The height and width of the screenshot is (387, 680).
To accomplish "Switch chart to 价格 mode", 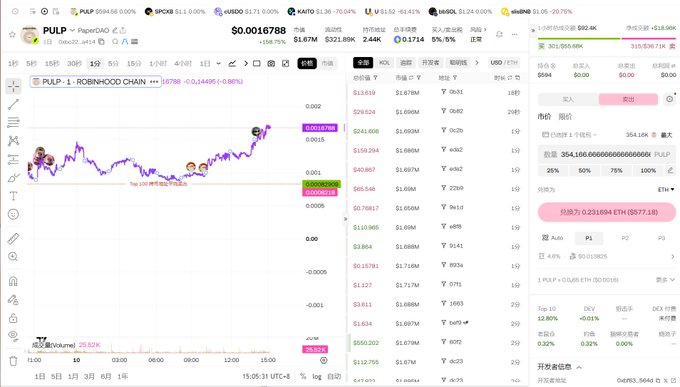I will pos(307,63).
